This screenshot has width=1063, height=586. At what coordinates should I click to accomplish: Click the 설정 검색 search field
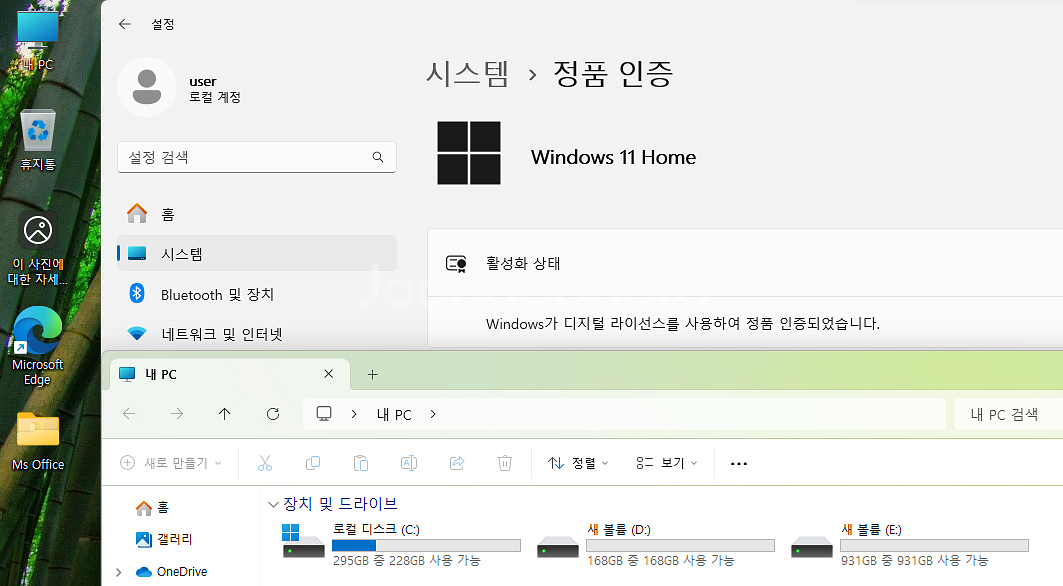point(256,157)
